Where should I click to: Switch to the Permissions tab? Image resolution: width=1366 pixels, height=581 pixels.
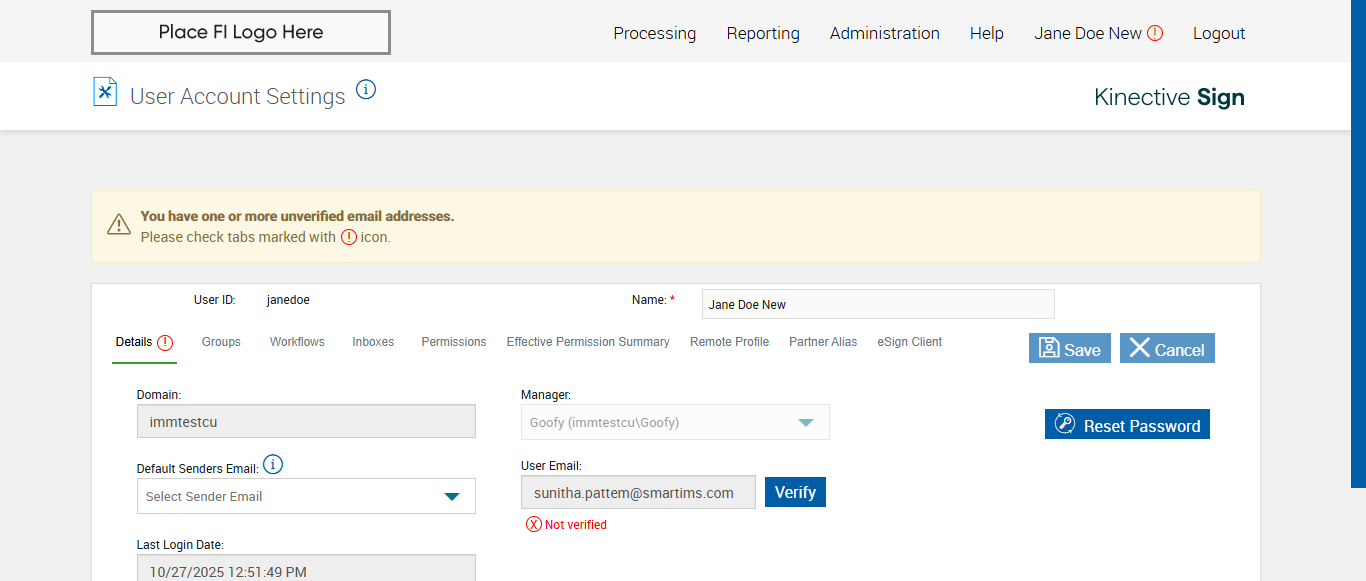pyautogui.click(x=453, y=342)
